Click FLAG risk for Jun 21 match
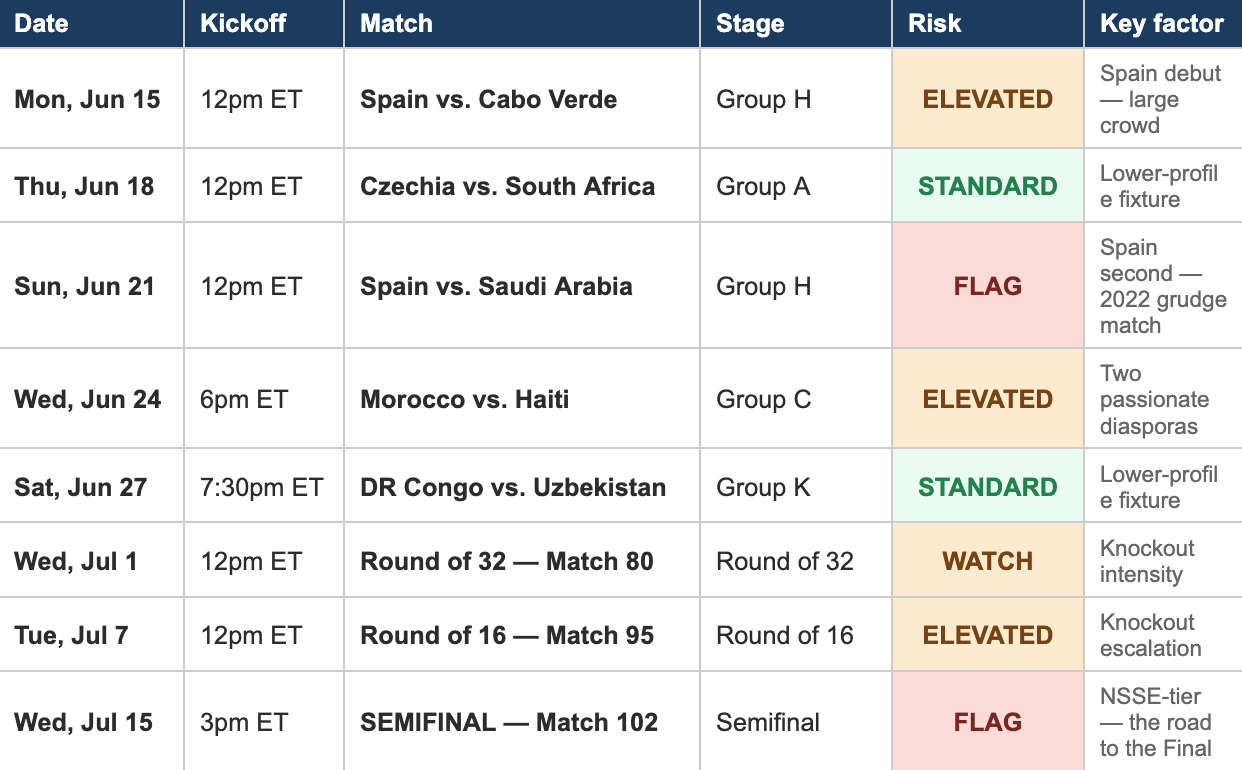This screenshot has height=770, width=1242. tap(988, 286)
